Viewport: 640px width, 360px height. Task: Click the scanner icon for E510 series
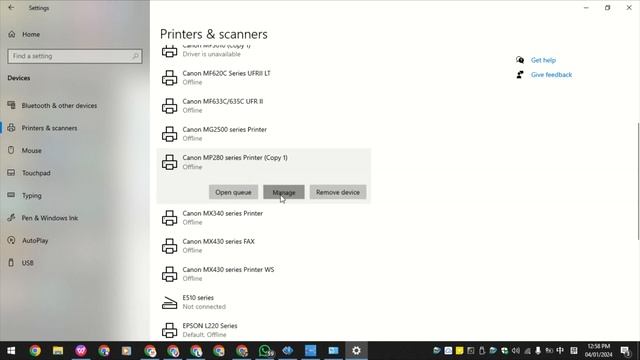click(169, 302)
